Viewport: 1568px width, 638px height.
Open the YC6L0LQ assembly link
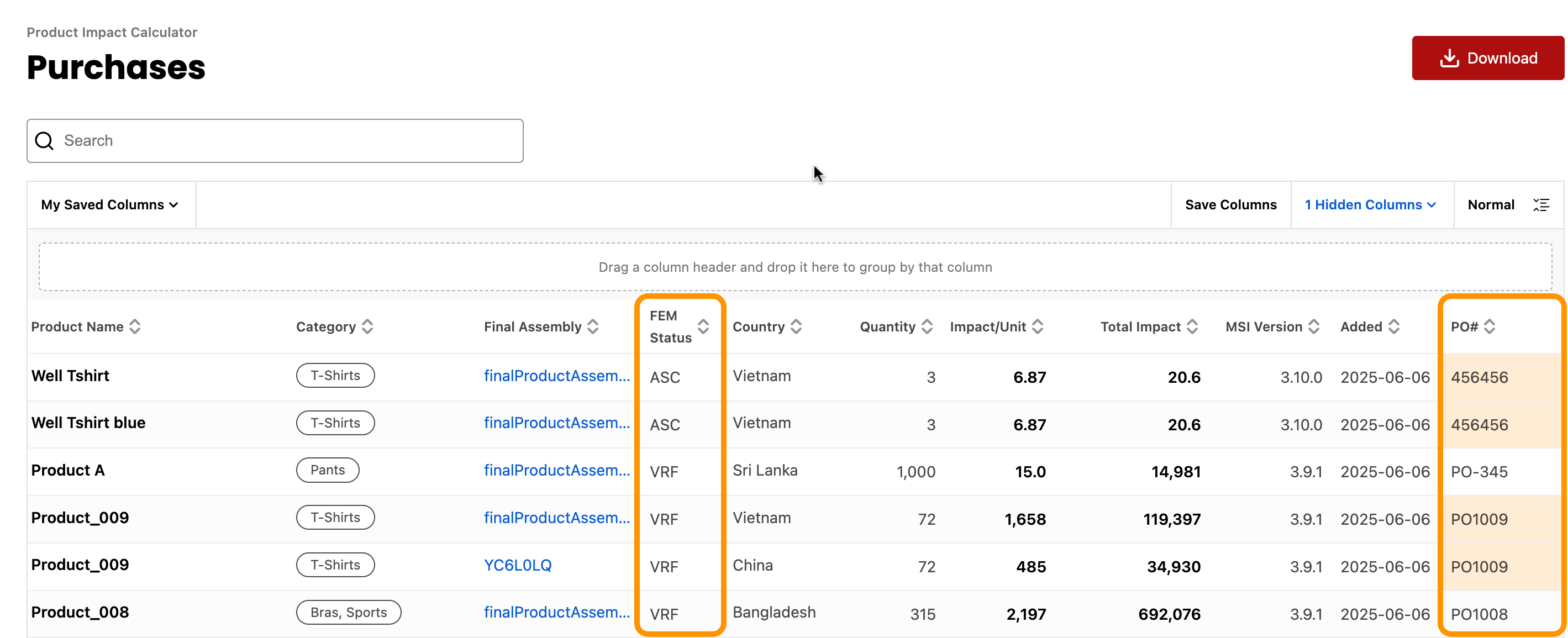coord(518,565)
